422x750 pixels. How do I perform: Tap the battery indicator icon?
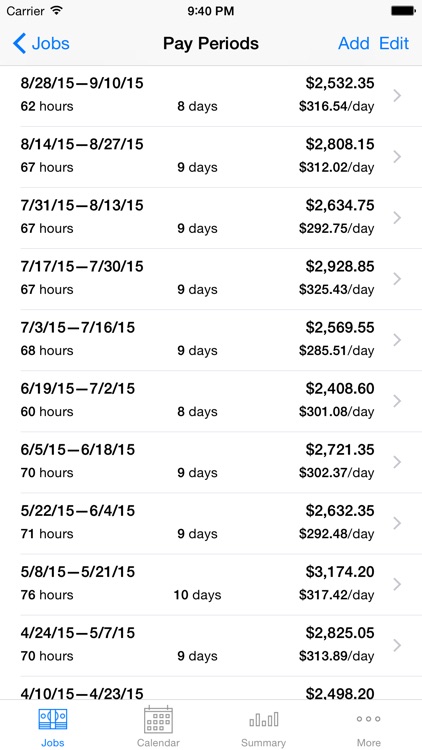point(403,11)
